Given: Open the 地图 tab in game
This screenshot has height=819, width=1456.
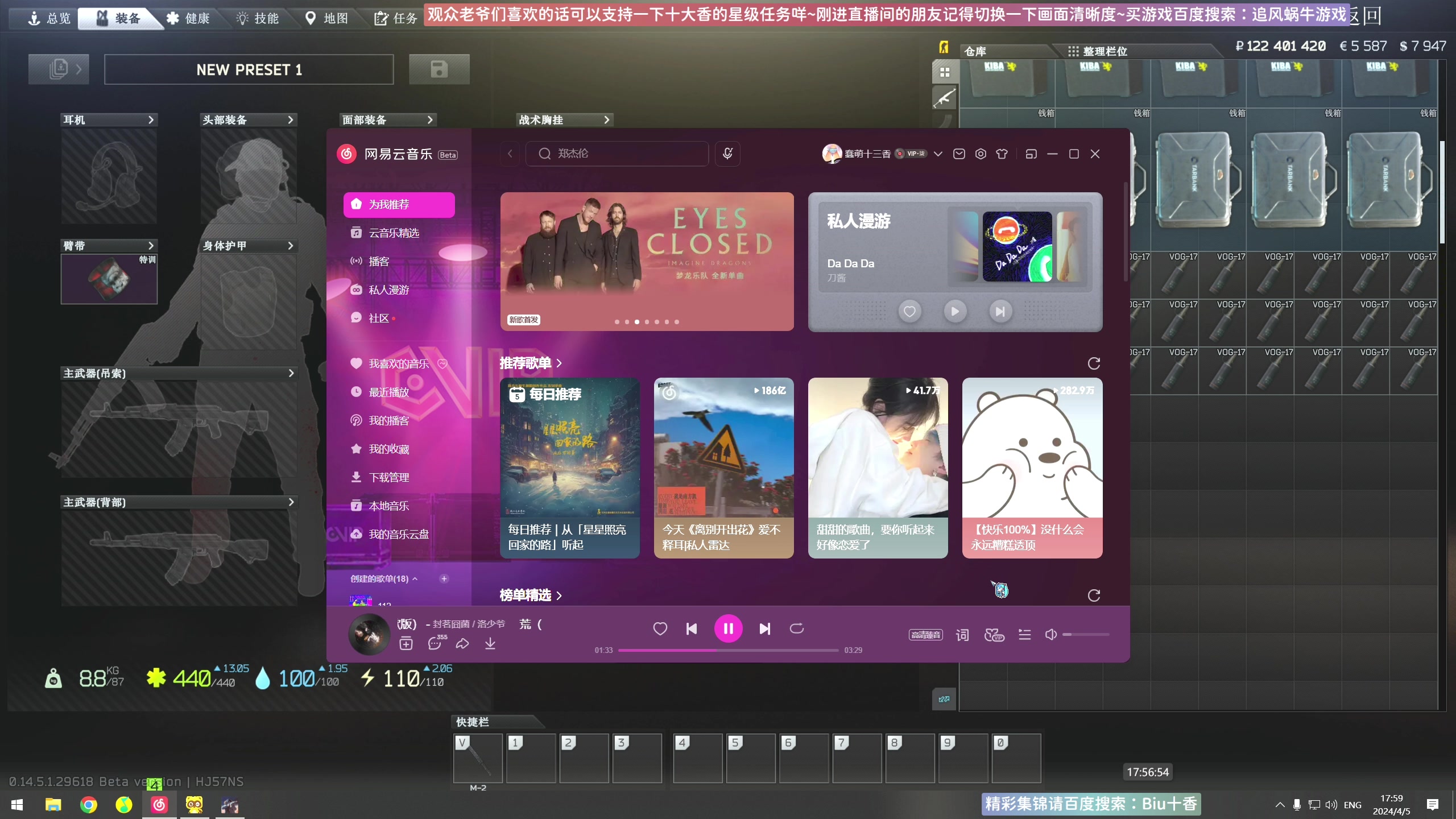Looking at the screenshot, I should pos(327,18).
